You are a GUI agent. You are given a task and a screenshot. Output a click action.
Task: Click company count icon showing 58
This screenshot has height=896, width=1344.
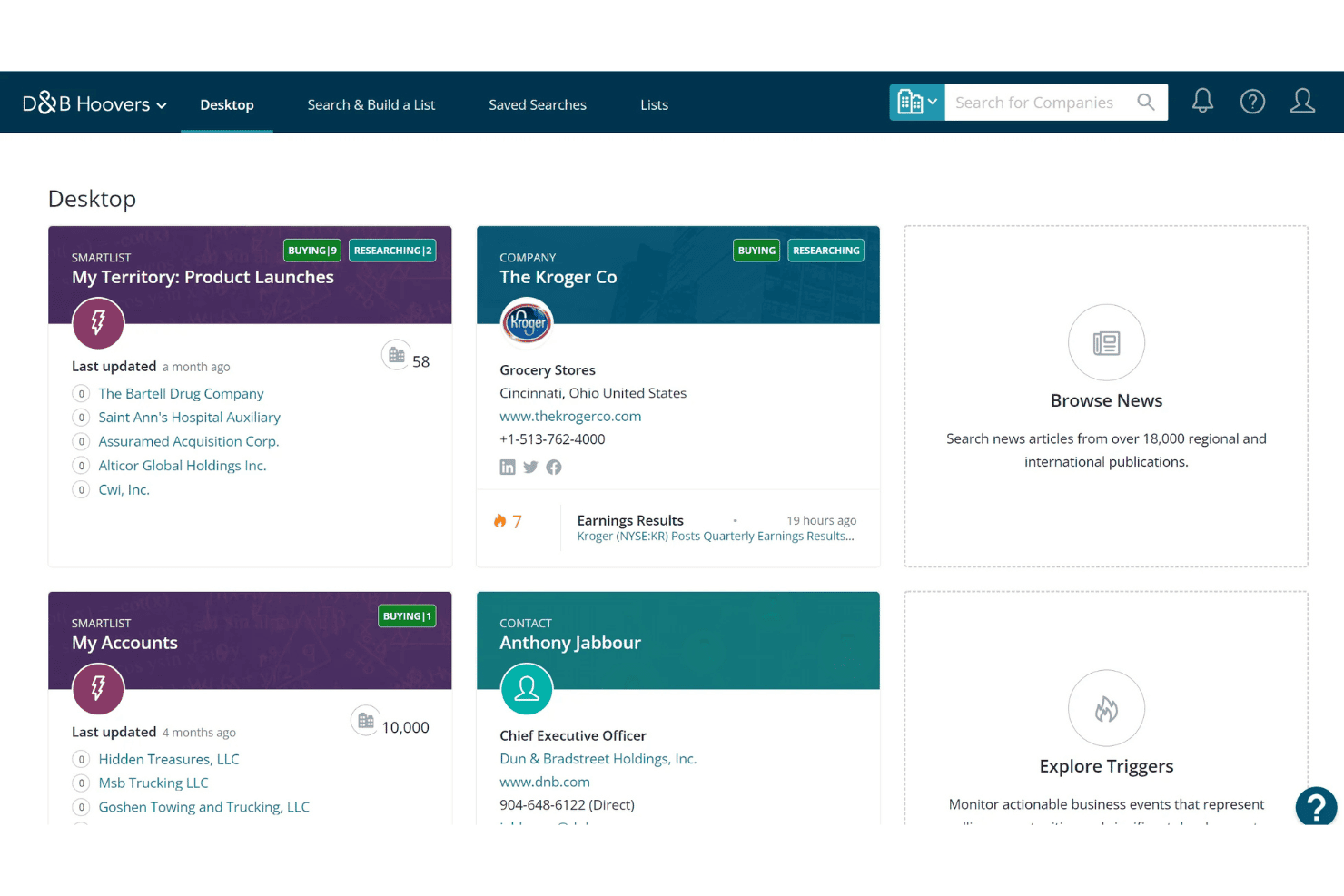coord(397,355)
